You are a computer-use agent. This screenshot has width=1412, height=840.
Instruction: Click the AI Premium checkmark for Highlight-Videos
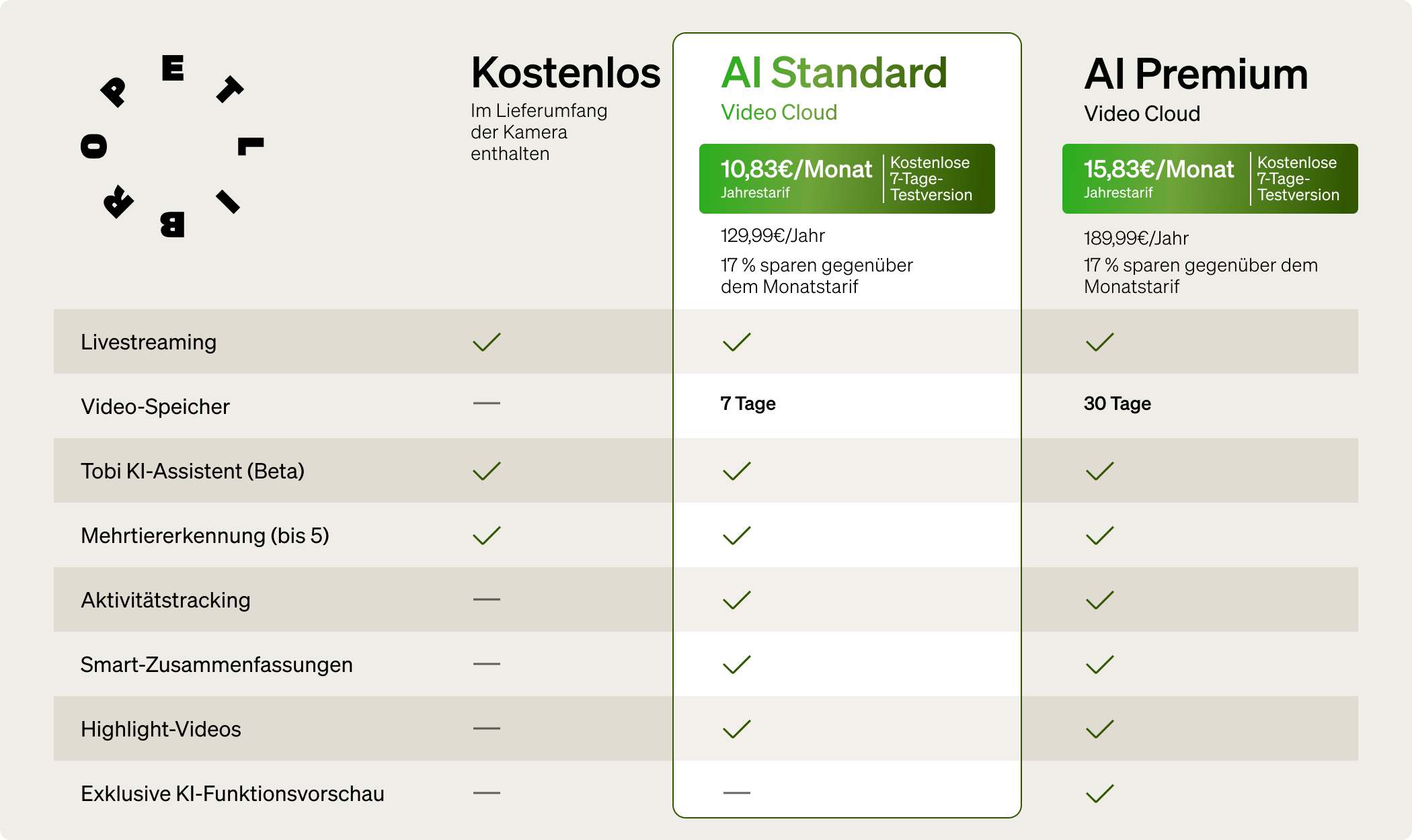1099,729
